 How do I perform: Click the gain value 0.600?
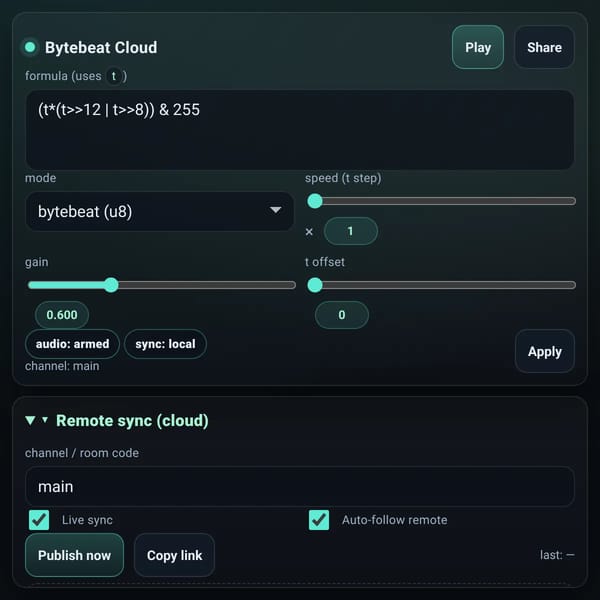[62, 315]
